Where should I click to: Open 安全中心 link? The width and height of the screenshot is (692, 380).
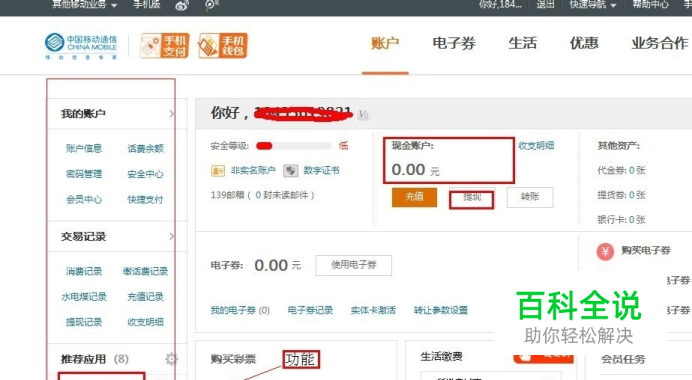(145, 174)
